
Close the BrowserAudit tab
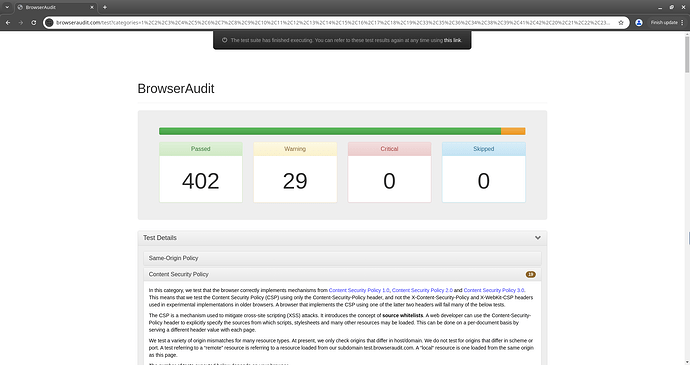point(92,7)
